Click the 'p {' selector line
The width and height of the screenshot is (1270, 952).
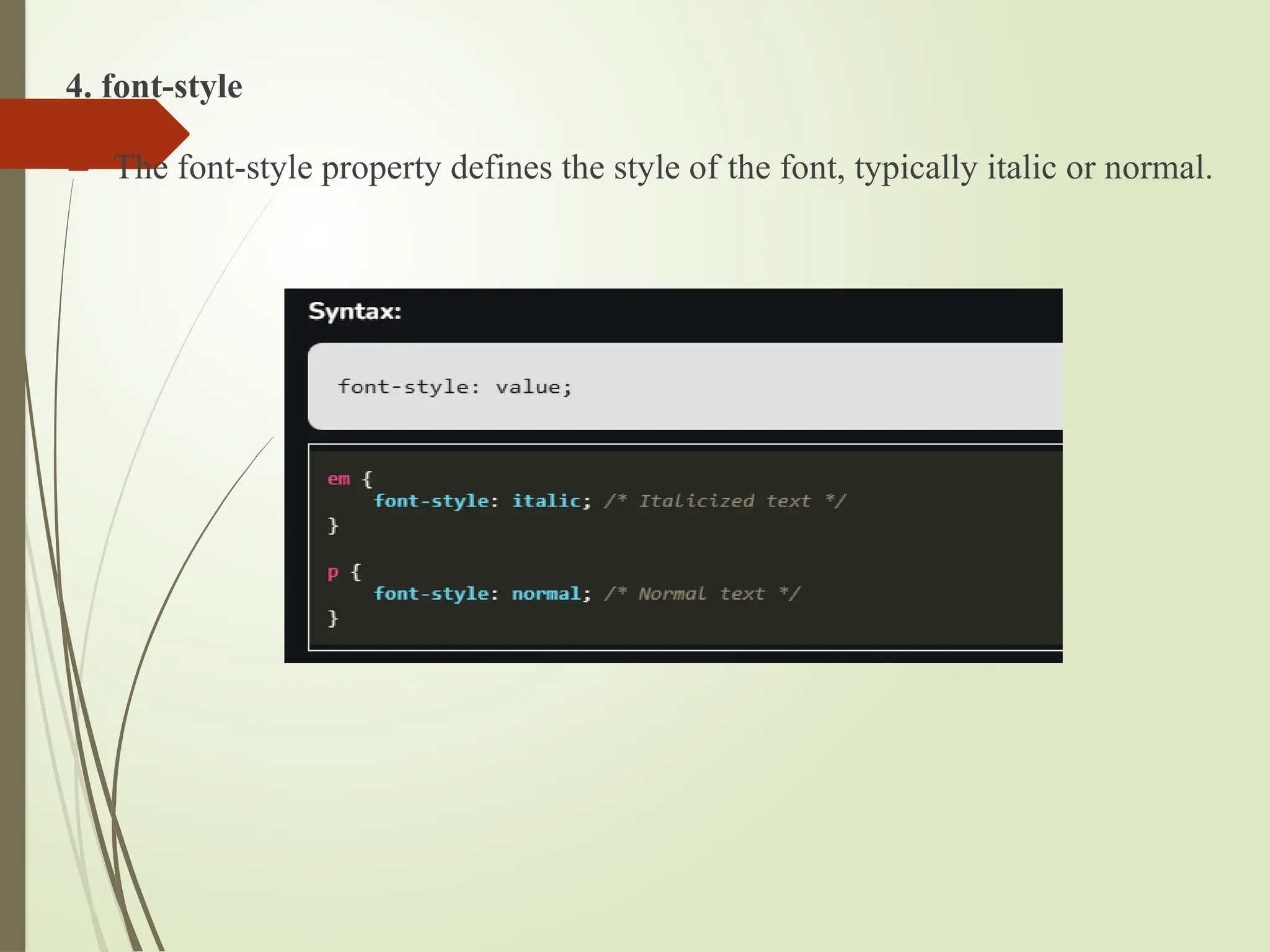(x=344, y=572)
